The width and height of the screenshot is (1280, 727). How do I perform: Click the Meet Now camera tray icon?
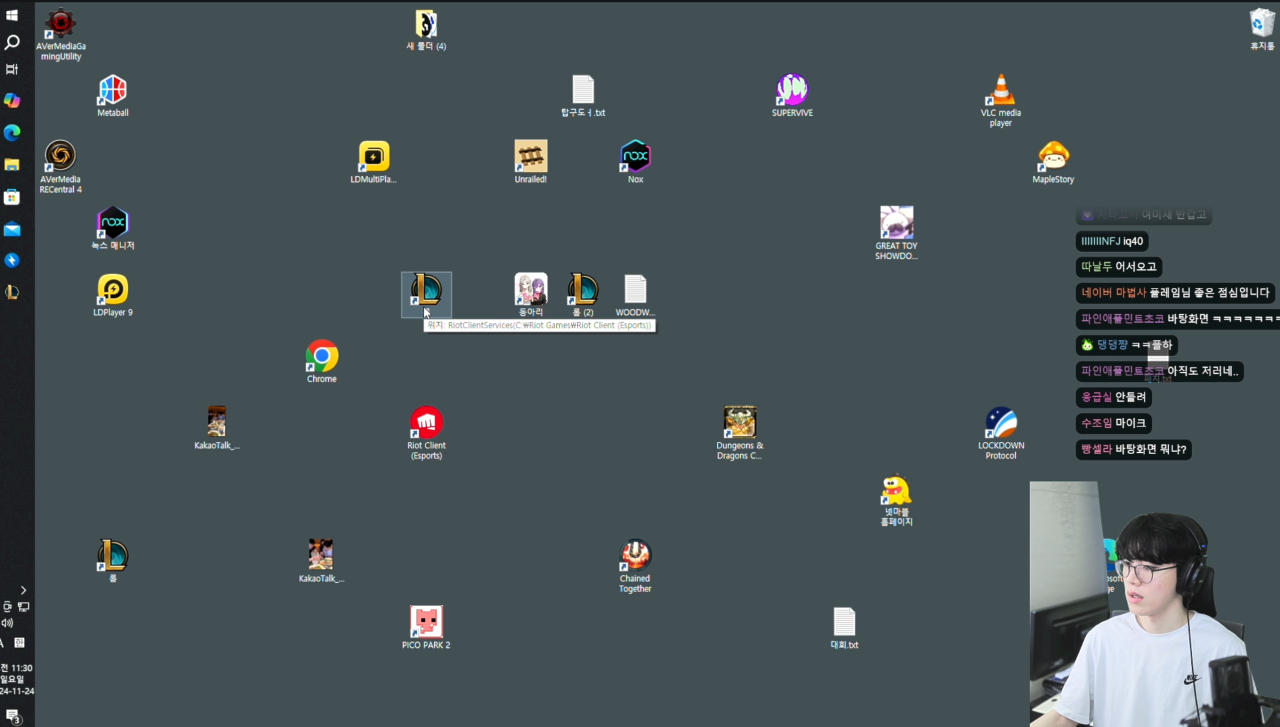(7, 606)
